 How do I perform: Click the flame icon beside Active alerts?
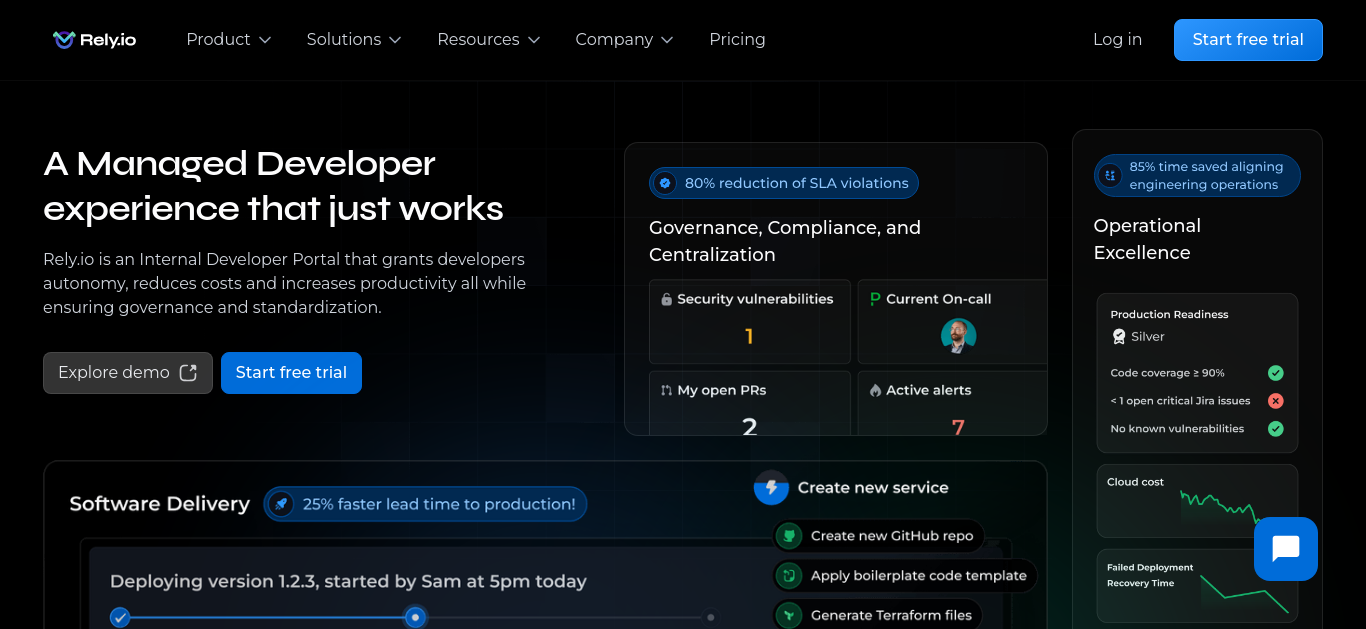coord(875,391)
